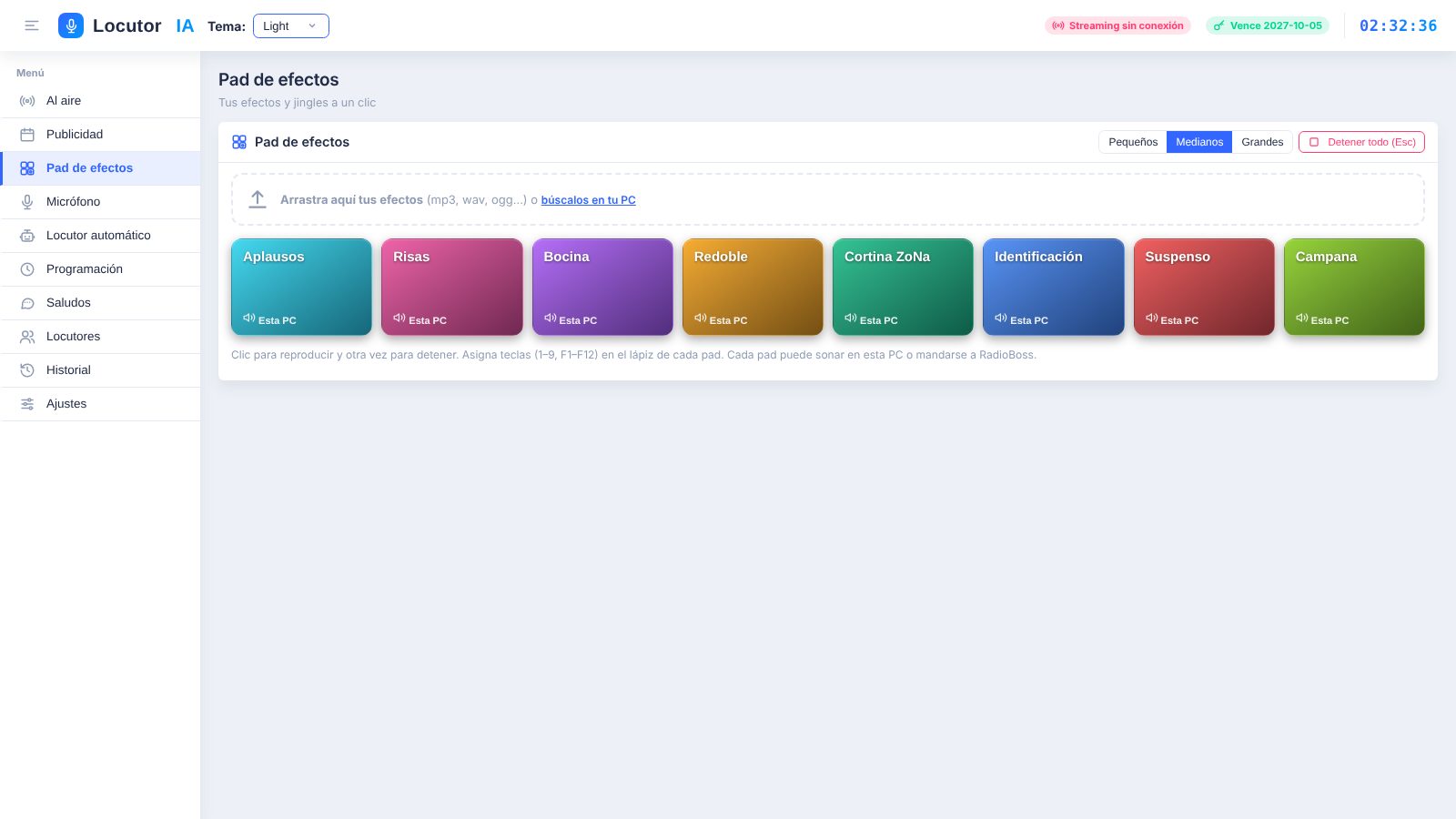The height and width of the screenshot is (819, 1456).
Task: Play the Campana effect pad
Action: pos(1354,287)
